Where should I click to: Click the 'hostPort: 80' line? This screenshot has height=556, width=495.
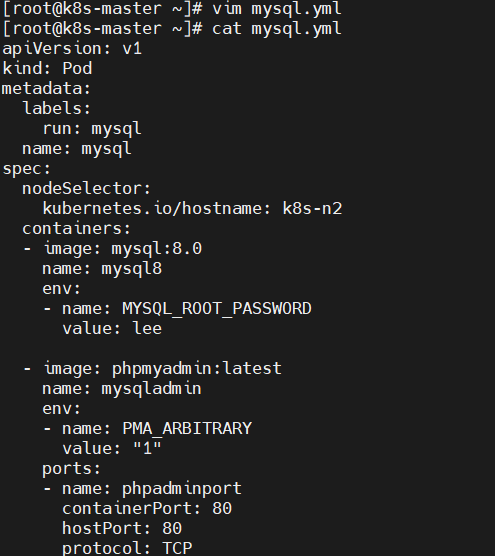coord(122,529)
